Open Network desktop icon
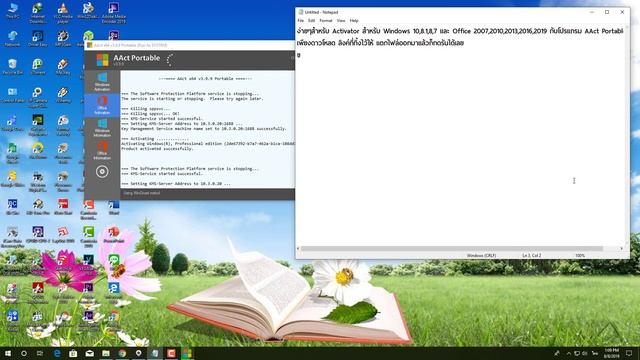Image resolution: width=640 pixels, height=360 pixels. point(13,38)
